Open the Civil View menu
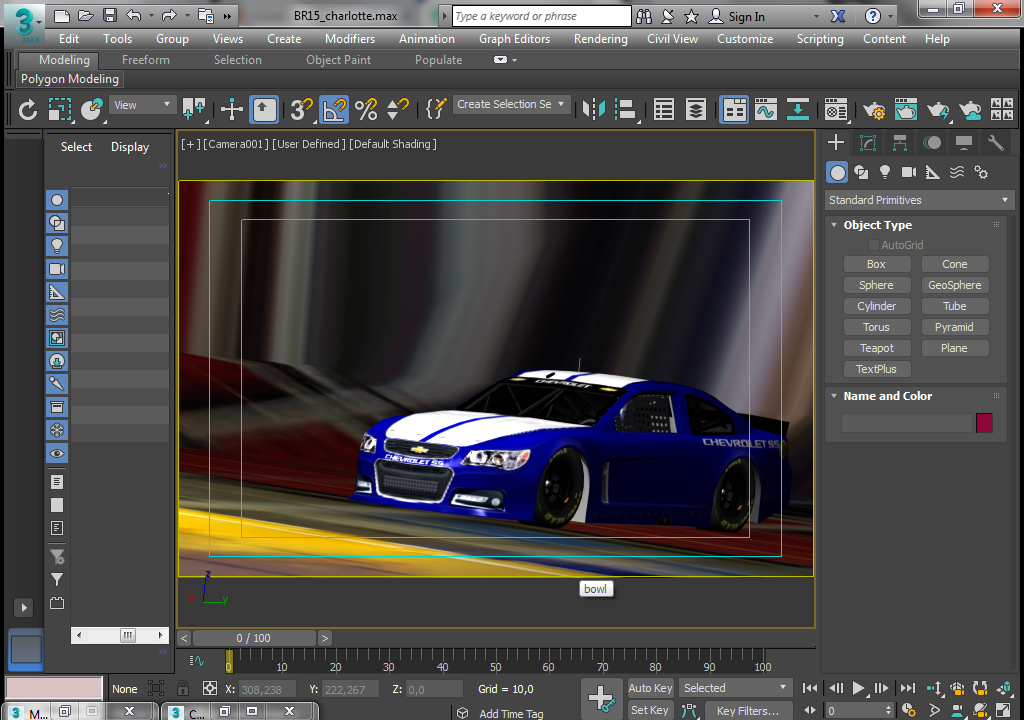The width and height of the screenshot is (1024, 720). point(672,39)
